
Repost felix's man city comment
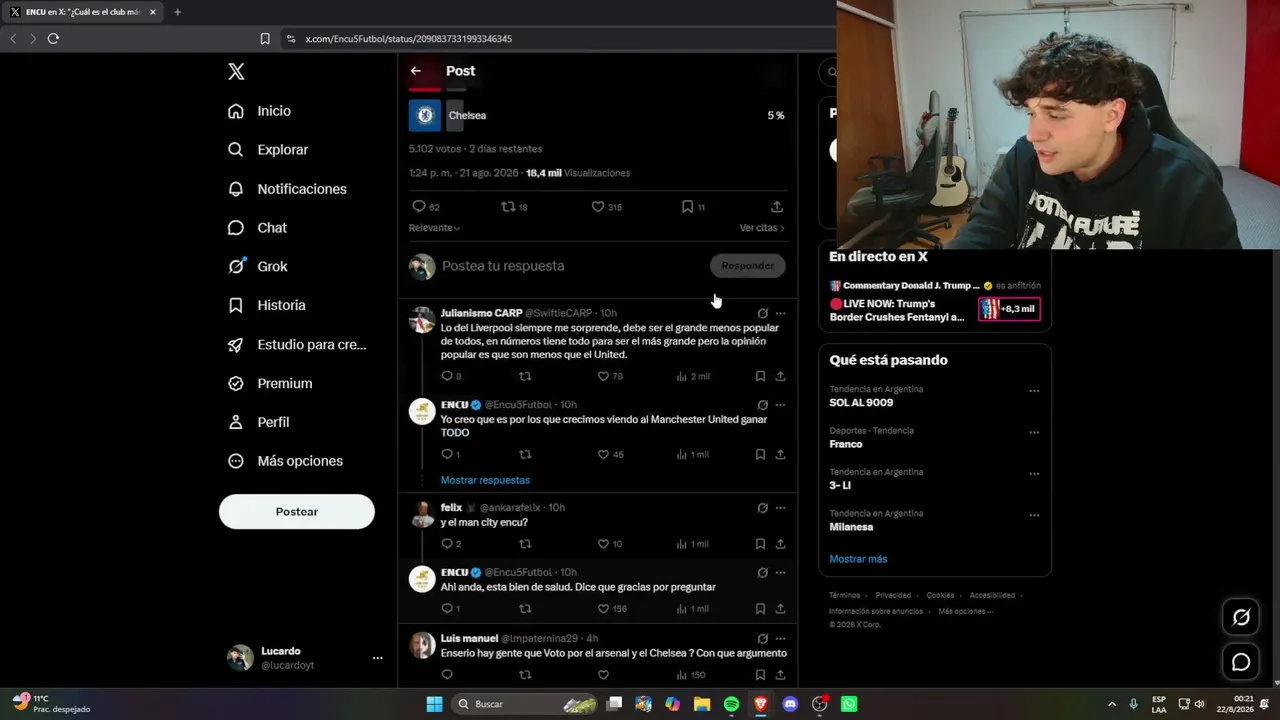(x=525, y=544)
